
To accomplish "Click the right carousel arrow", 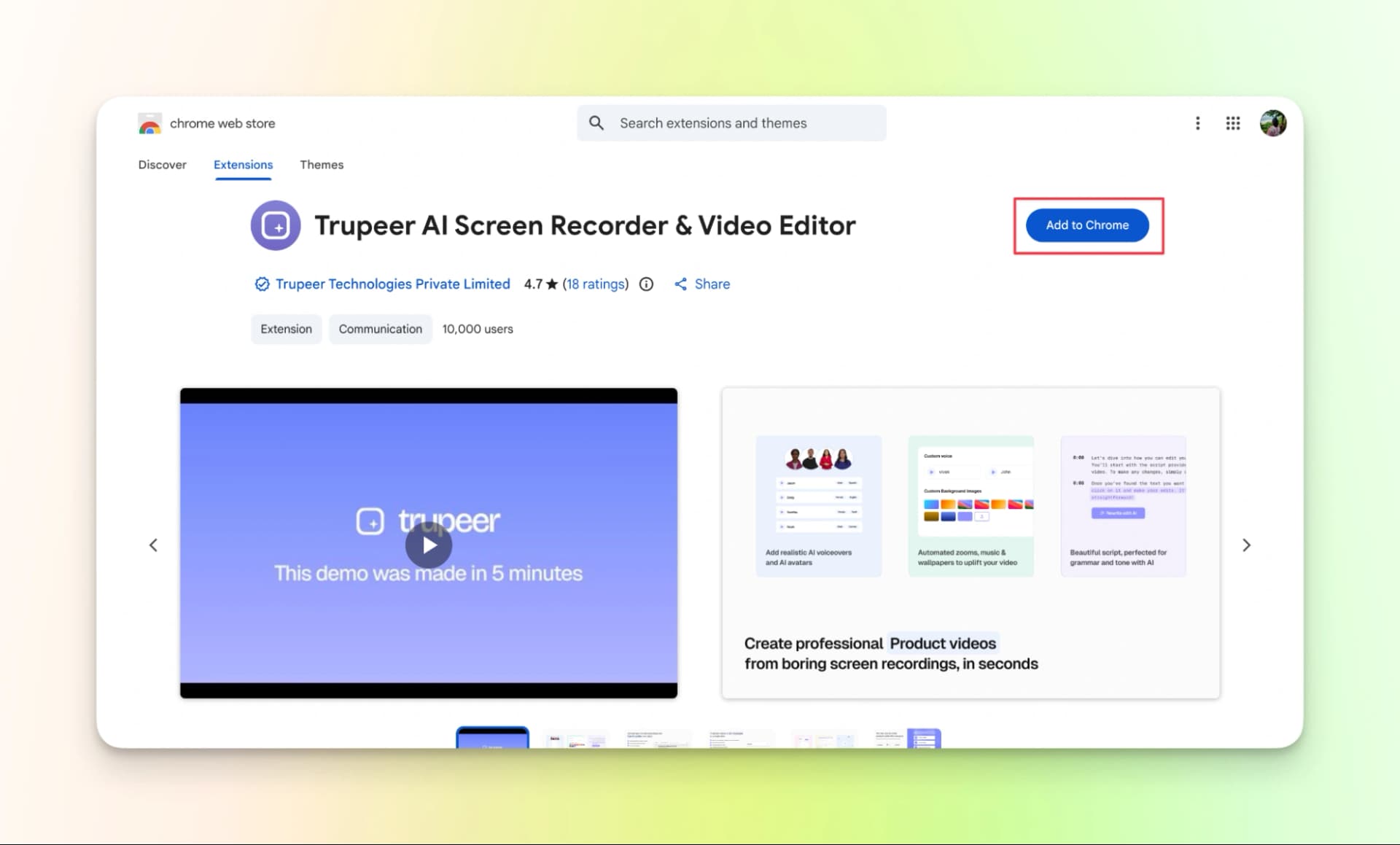I will click(1247, 545).
